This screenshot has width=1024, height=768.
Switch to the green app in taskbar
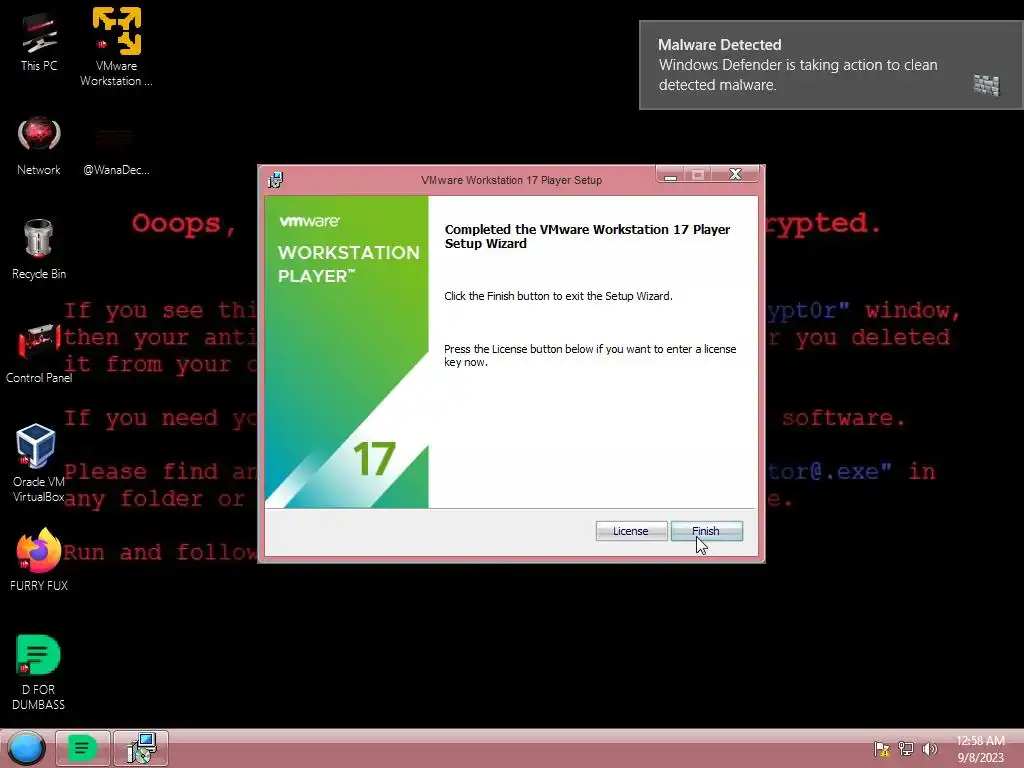point(82,748)
